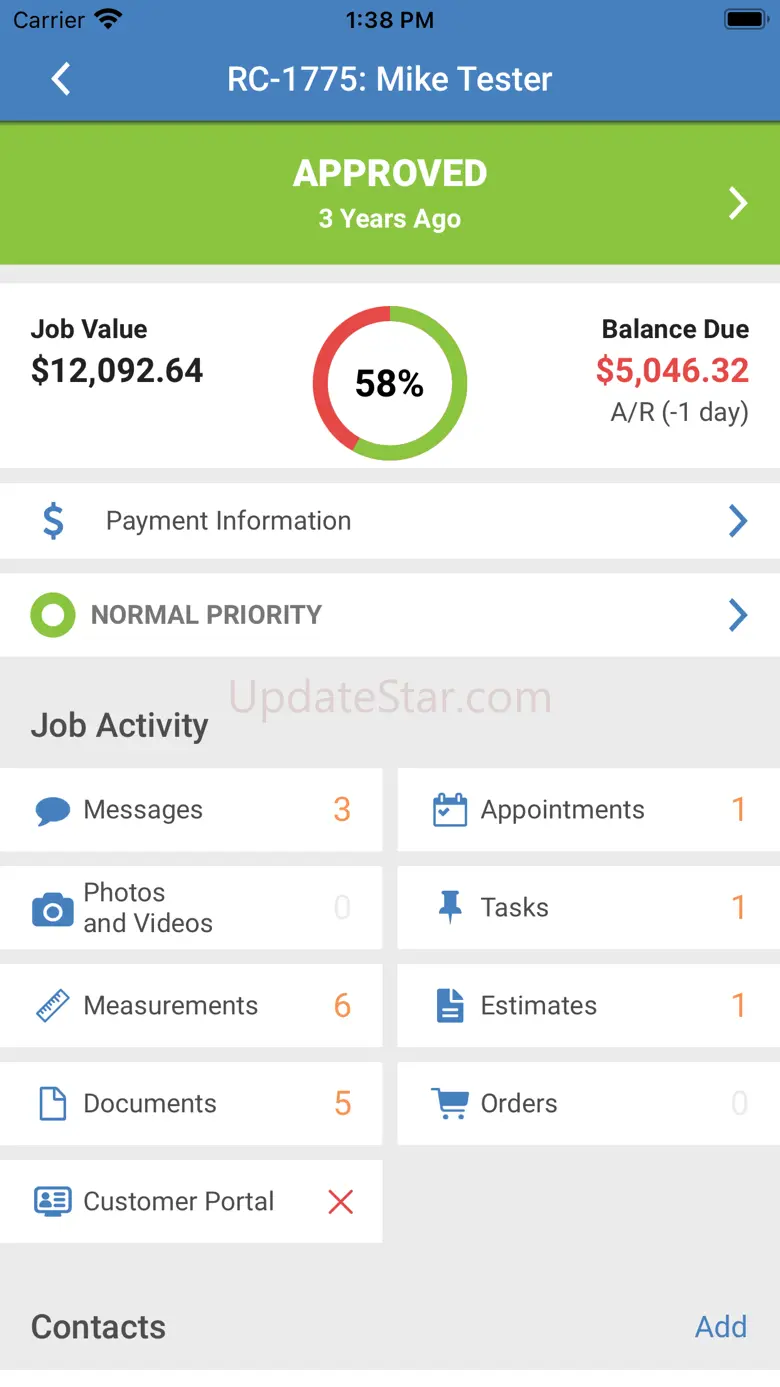
Task: Tap the Payment Information dollar sign icon
Action: coord(54,521)
